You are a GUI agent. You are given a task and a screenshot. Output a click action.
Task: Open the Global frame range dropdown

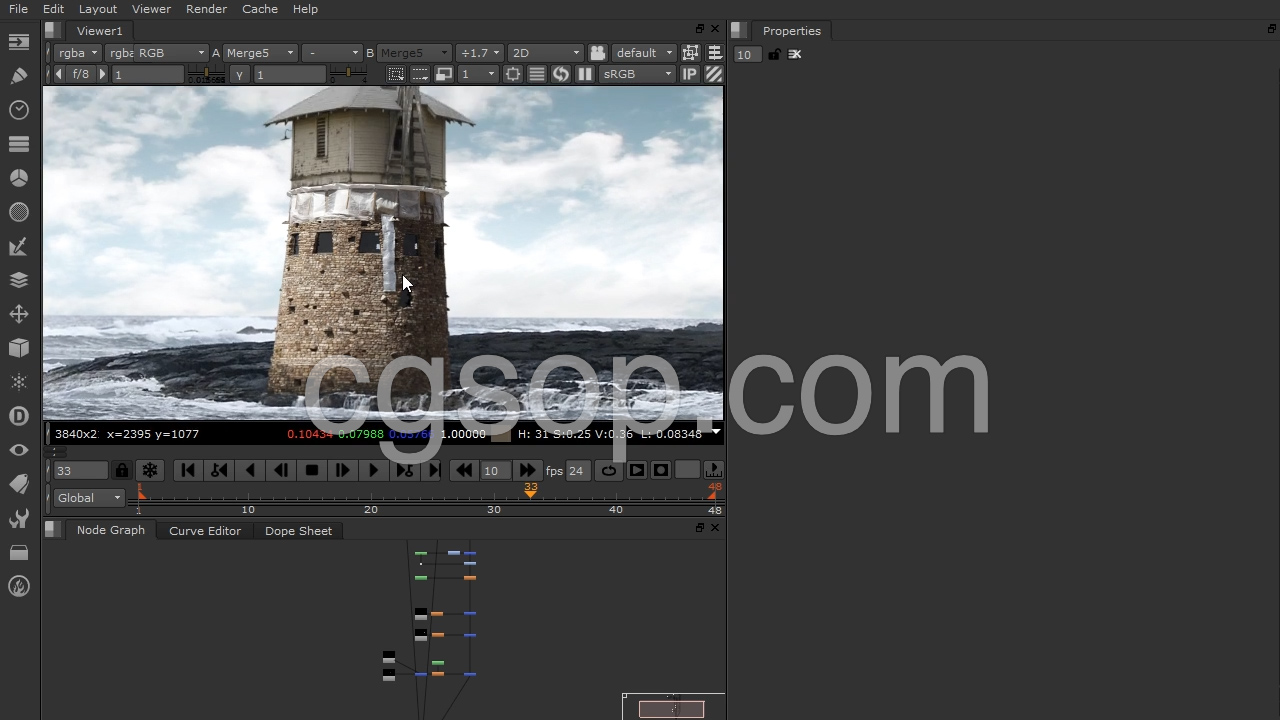[x=89, y=498]
